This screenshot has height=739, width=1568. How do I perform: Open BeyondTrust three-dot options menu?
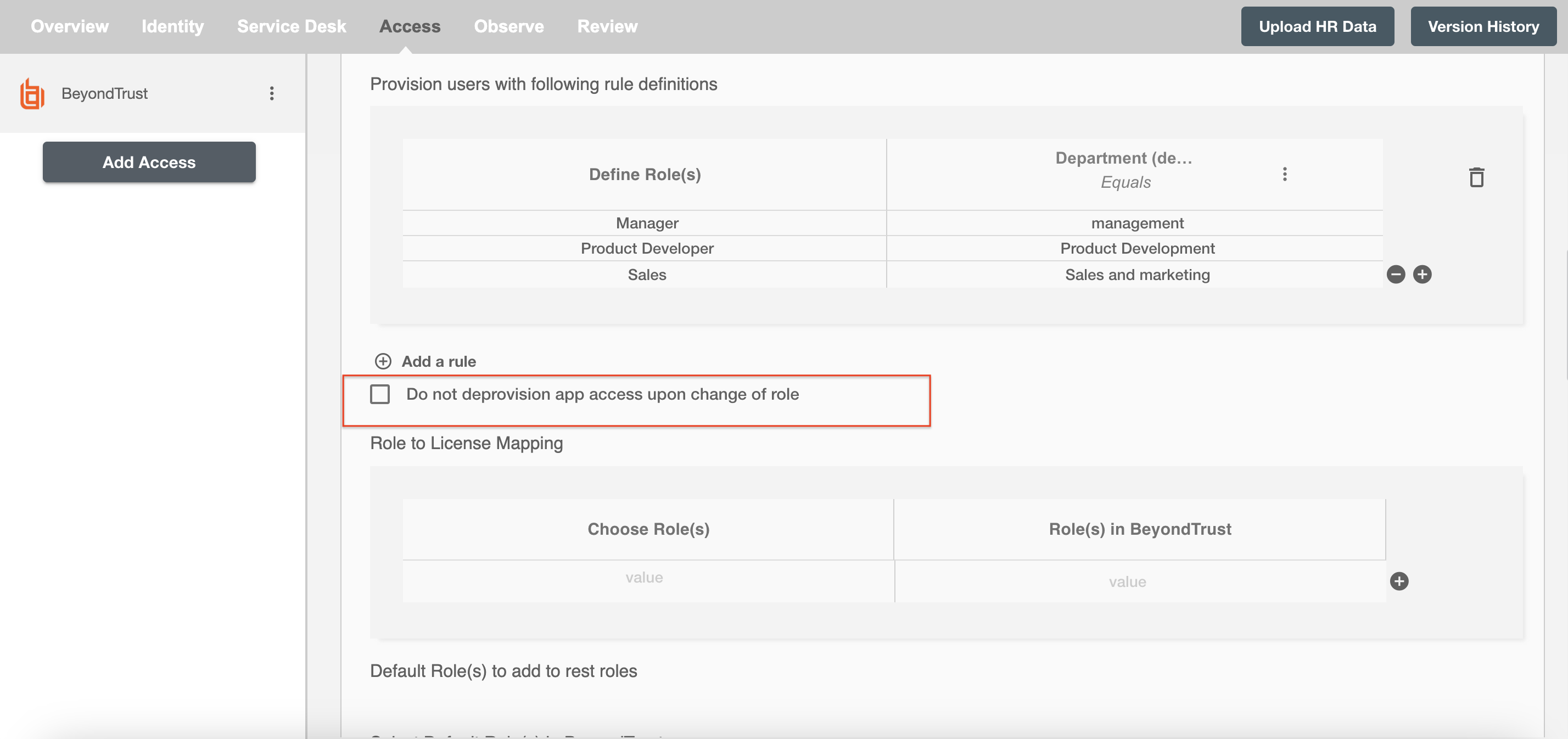coord(271,93)
